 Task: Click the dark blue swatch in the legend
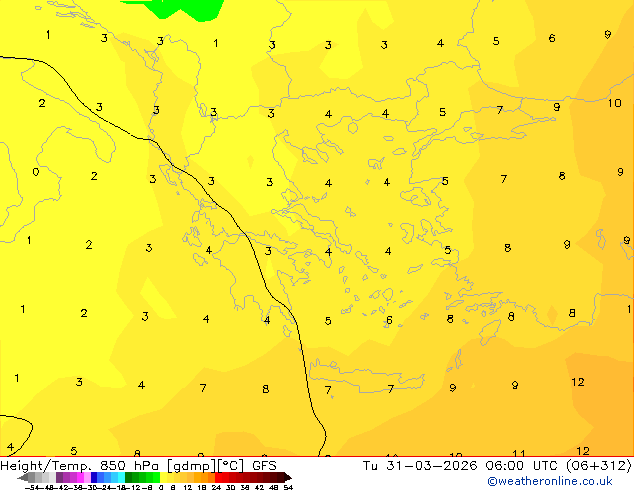(94, 477)
